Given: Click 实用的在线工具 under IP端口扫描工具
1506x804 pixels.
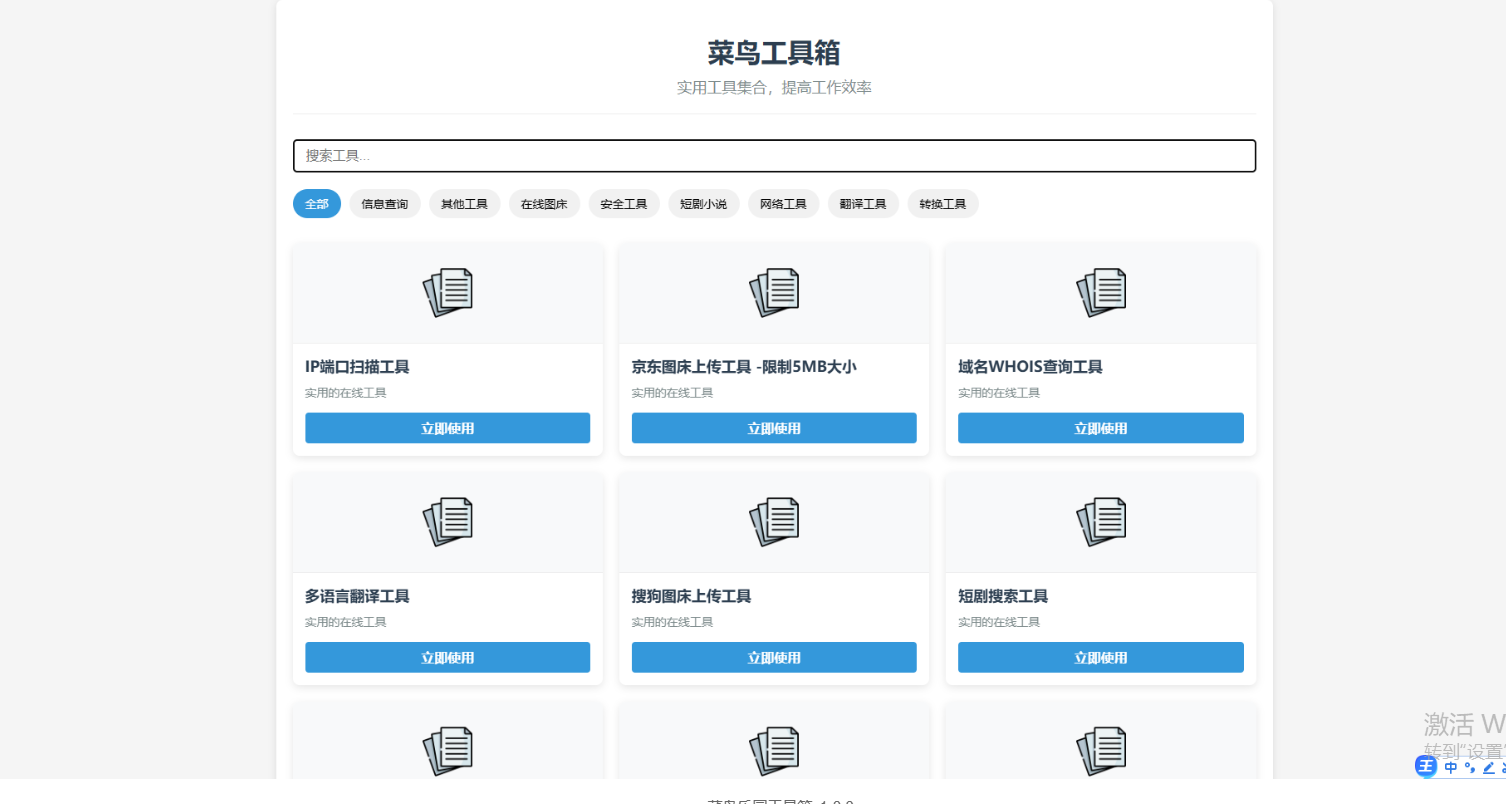Looking at the screenshot, I should click(x=346, y=393).
